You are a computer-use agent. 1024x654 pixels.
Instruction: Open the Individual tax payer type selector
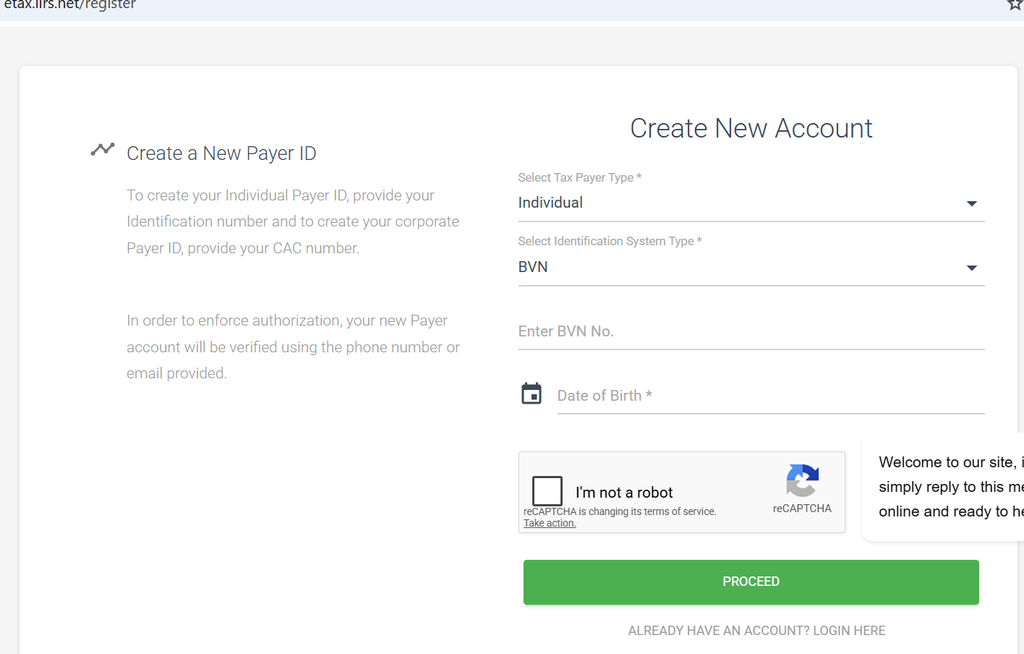tap(751, 203)
